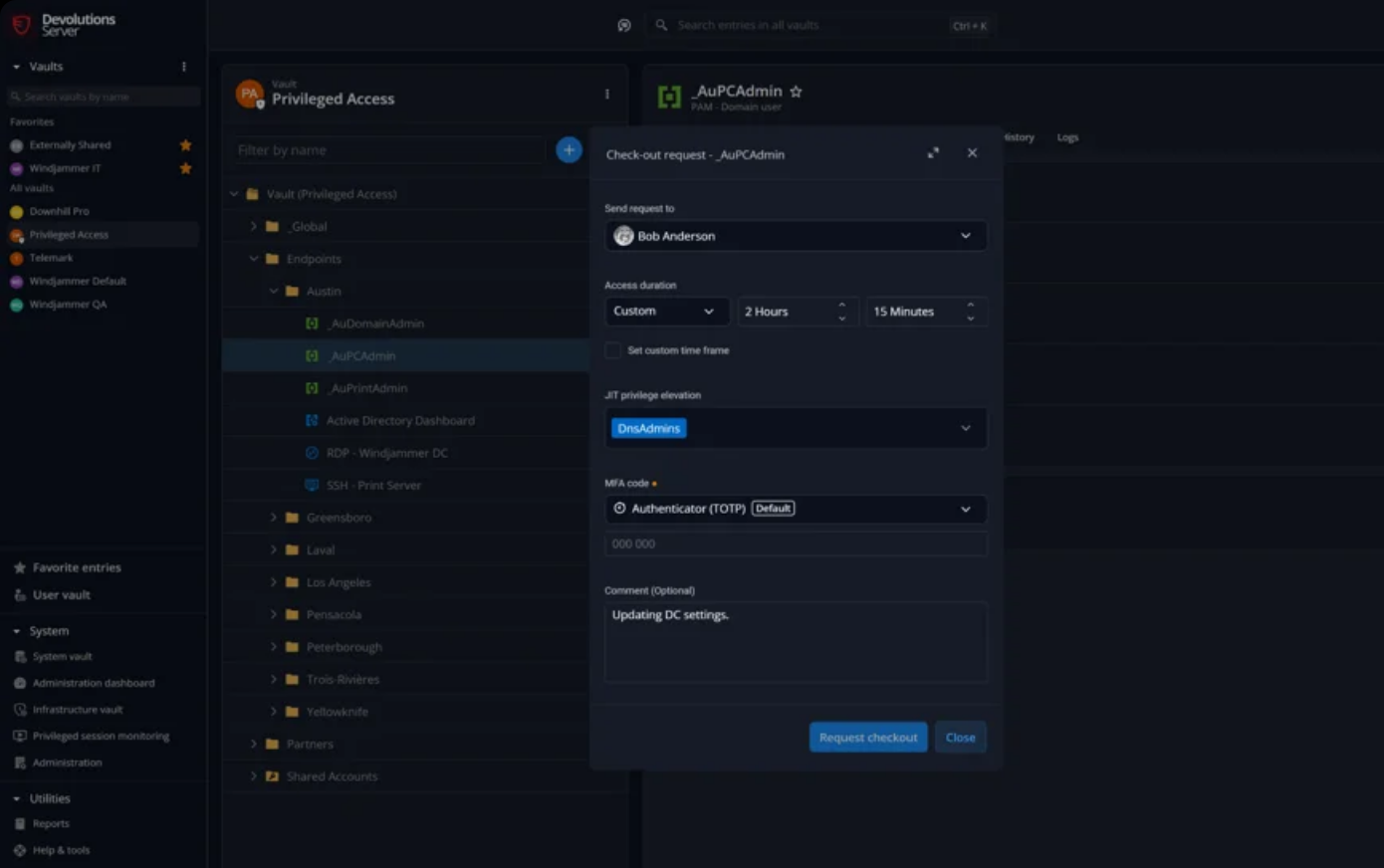Favorite the _AuPCAdmin entry with star icon

tap(797, 92)
